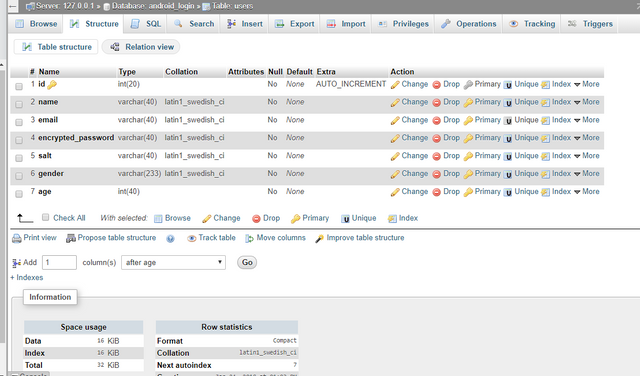Tick the checkbox for the name column
This screenshot has width=640, height=376.
(19, 105)
